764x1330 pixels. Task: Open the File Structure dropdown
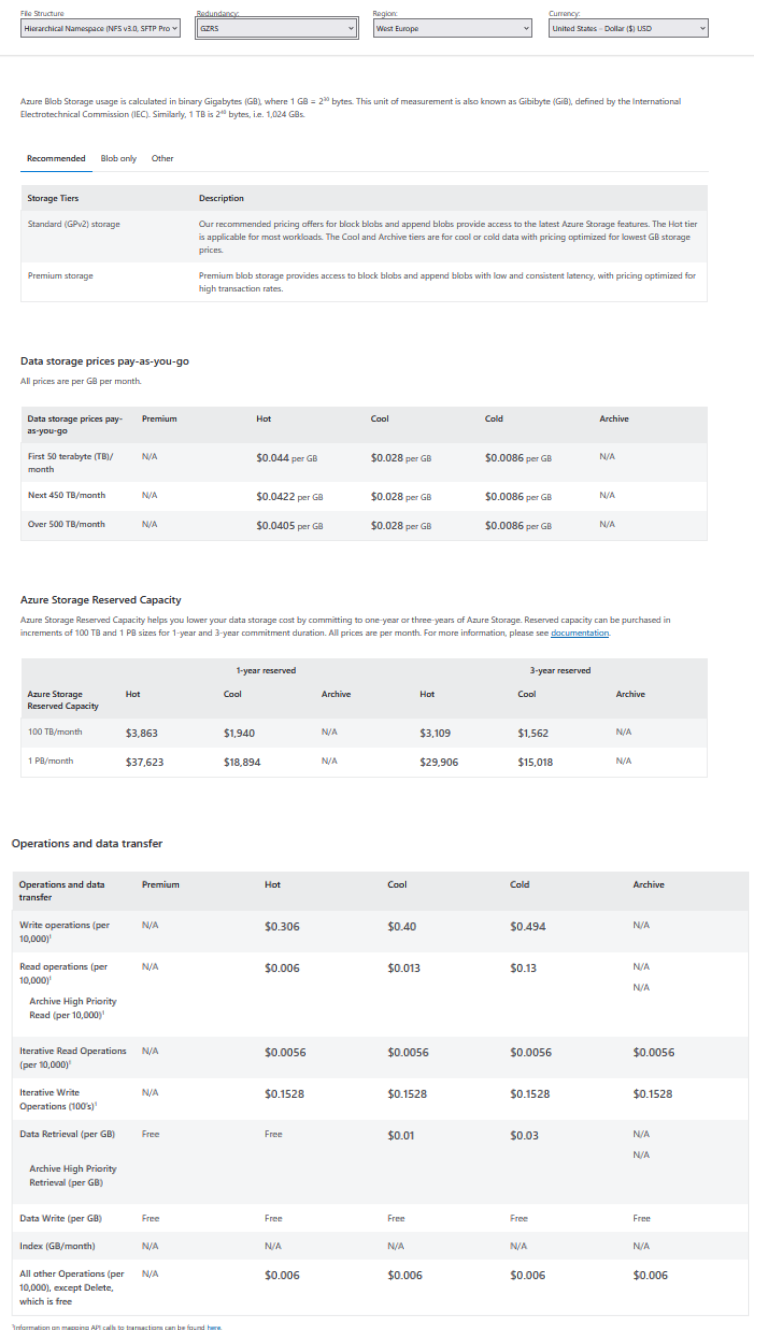[x=101, y=29]
